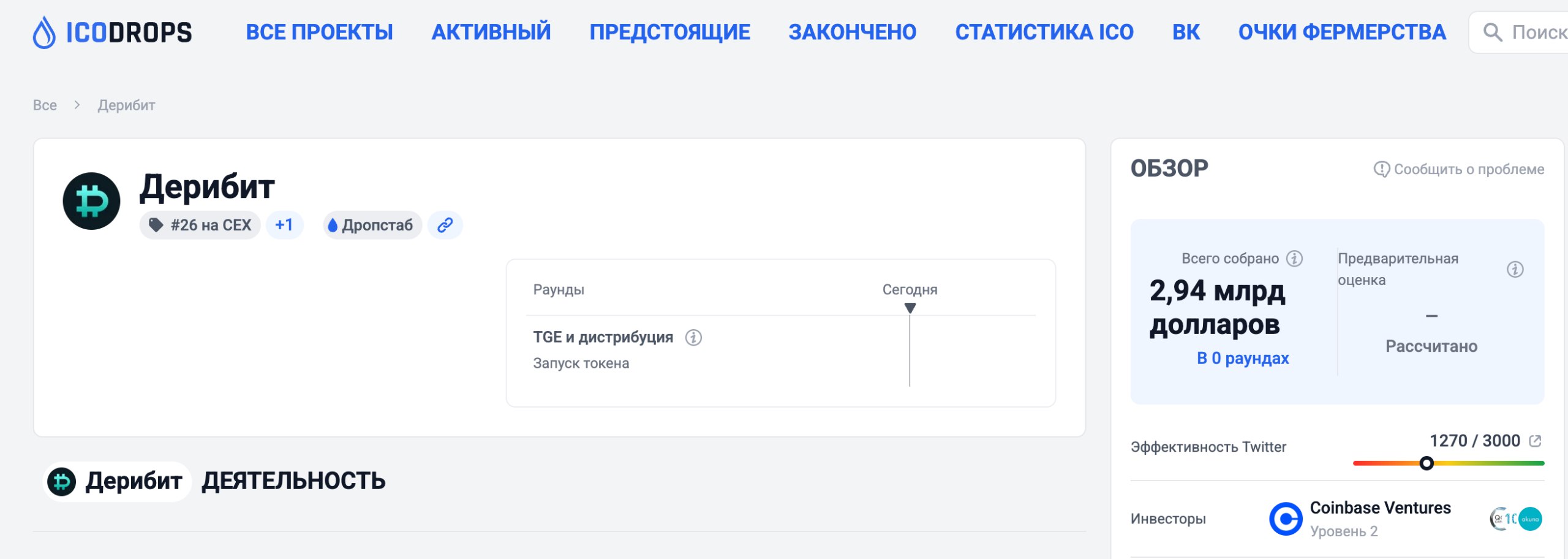Screen dimensions: 1568x559
Task: Click the Дерибит activity badge
Action: pyautogui.click(x=116, y=481)
